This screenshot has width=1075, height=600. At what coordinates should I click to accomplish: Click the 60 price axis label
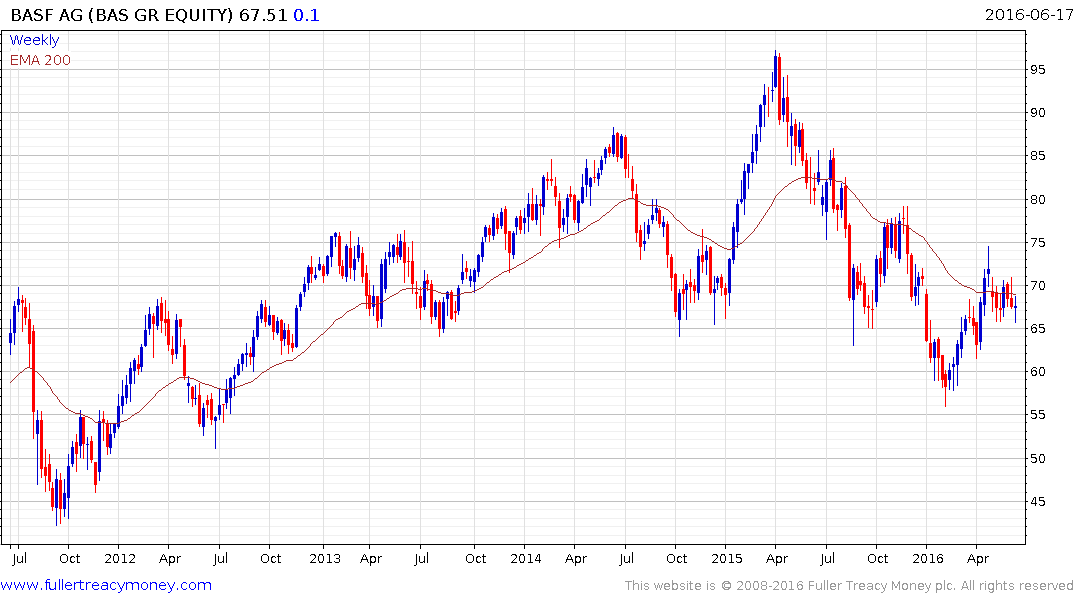1038,372
